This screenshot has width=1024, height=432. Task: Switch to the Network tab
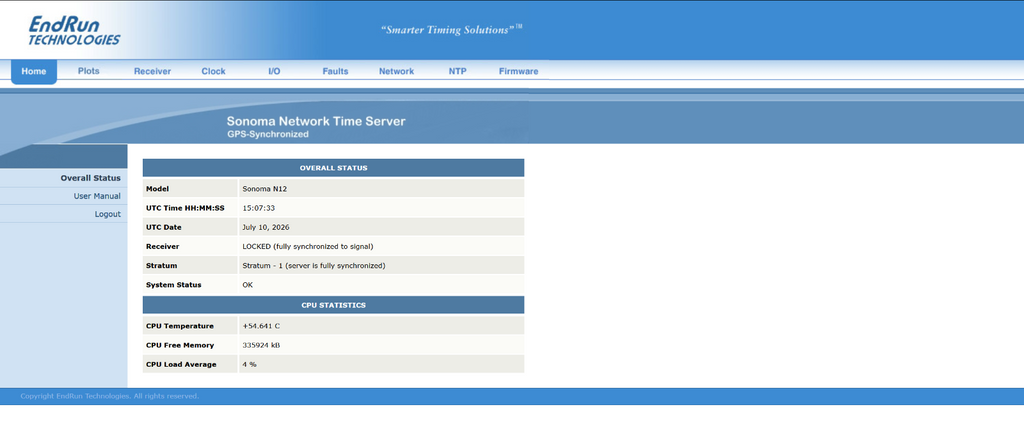[396, 72]
